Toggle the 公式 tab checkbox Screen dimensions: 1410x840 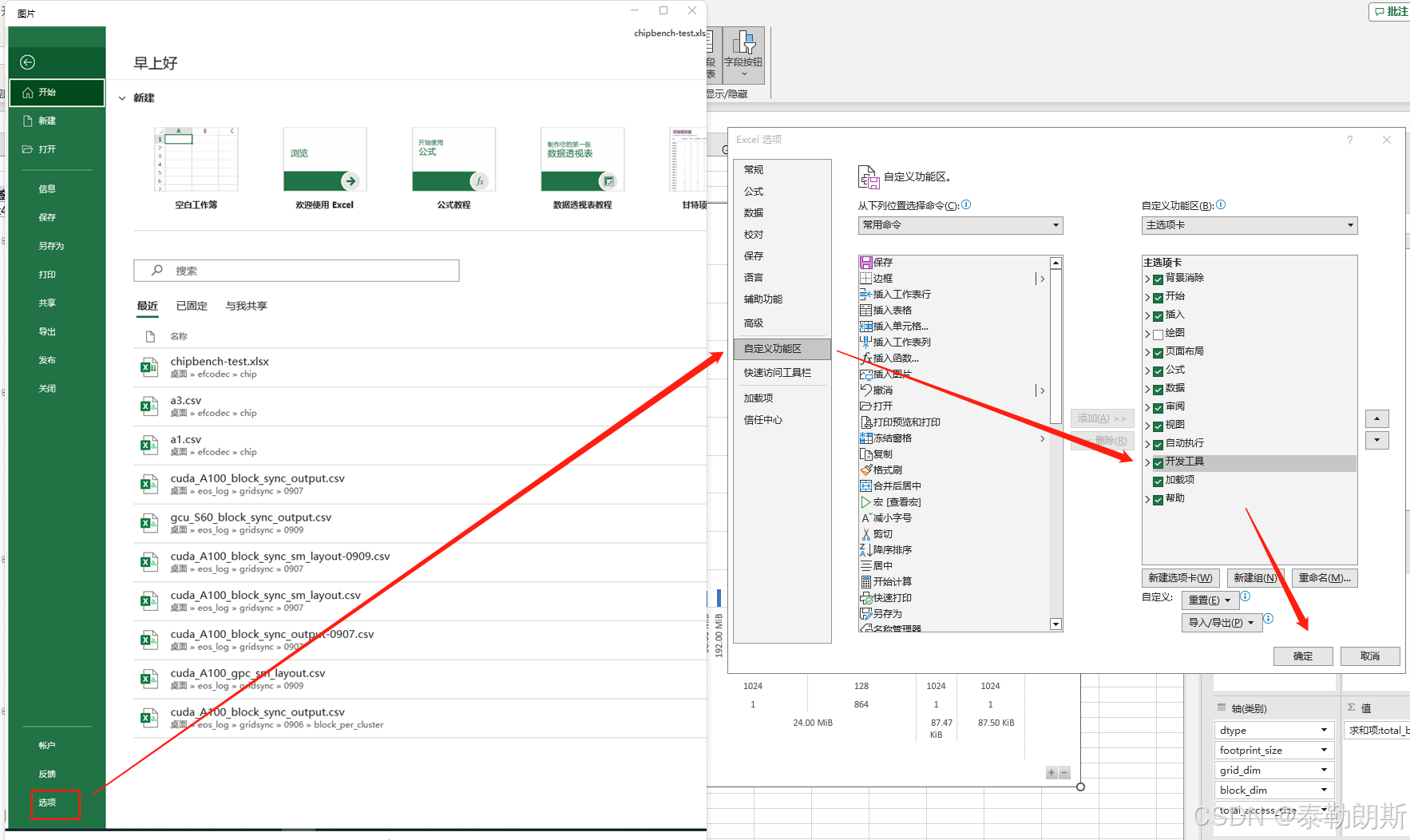pos(1158,371)
